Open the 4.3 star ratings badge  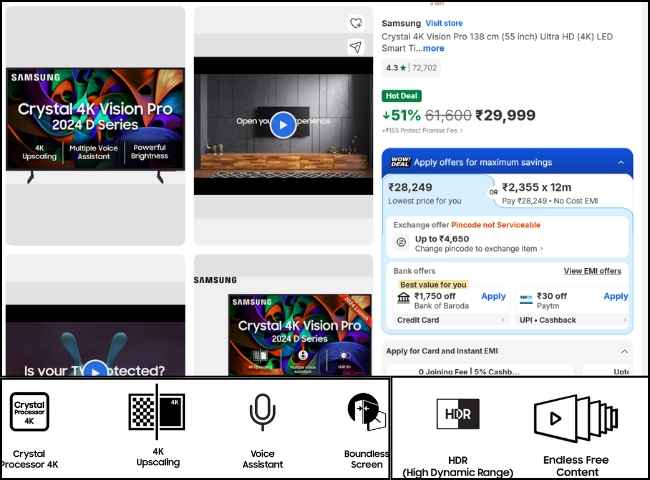click(411, 68)
